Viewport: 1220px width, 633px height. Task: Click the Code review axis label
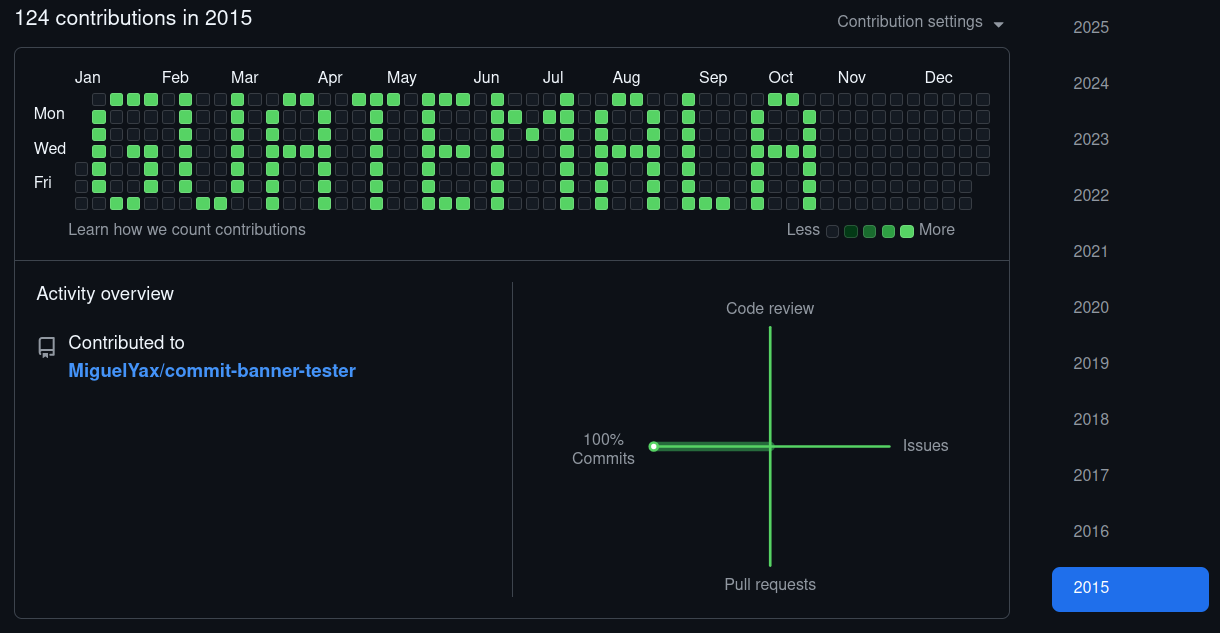tap(770, 309)
